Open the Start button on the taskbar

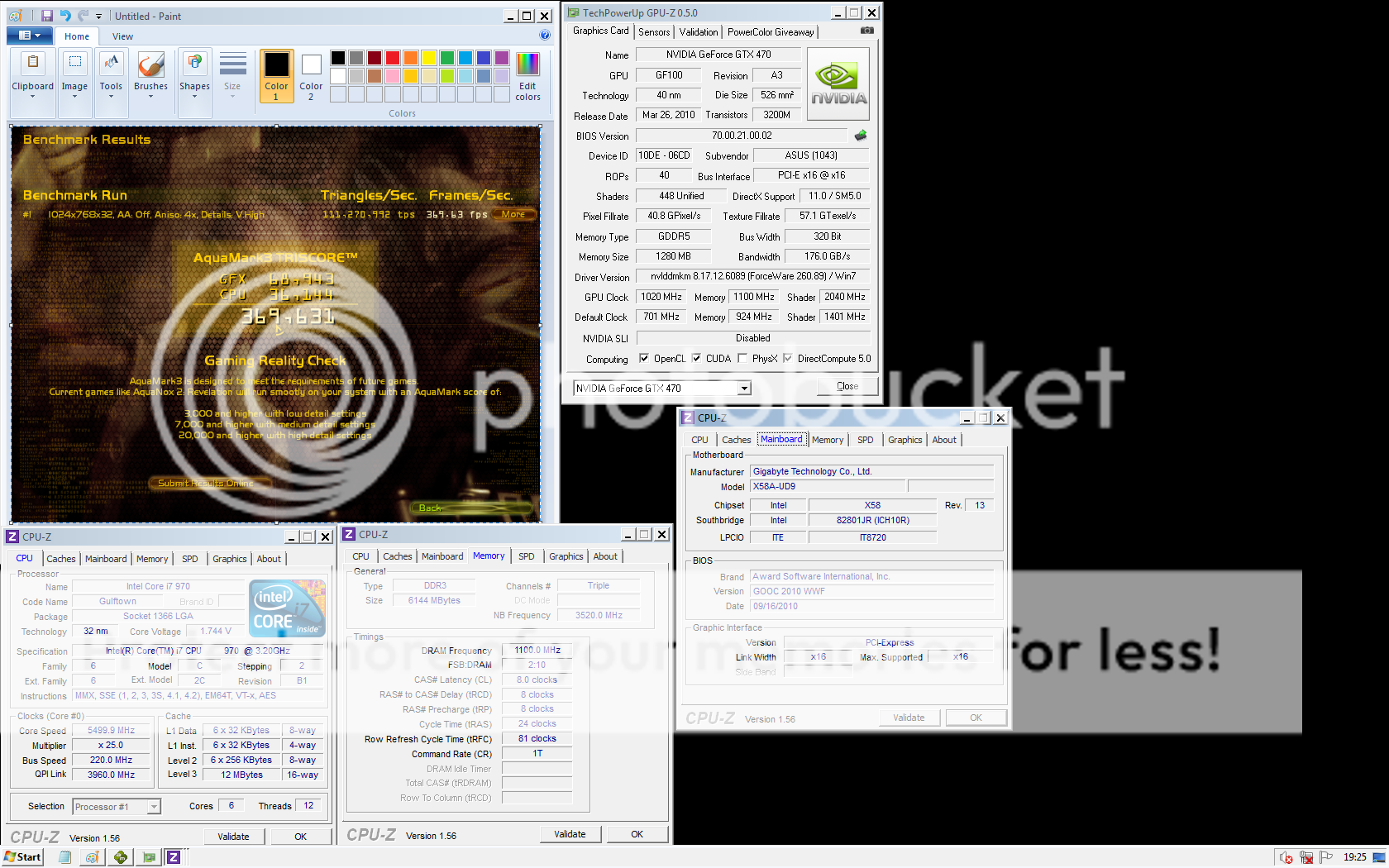(x=22, y=857)
